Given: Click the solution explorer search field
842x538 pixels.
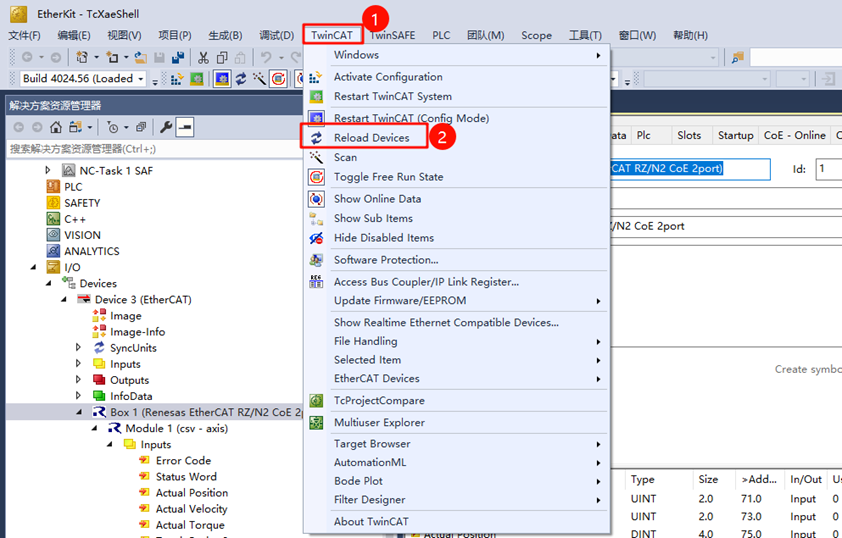Looking at the screenshot, I should (x=155, y=149).
